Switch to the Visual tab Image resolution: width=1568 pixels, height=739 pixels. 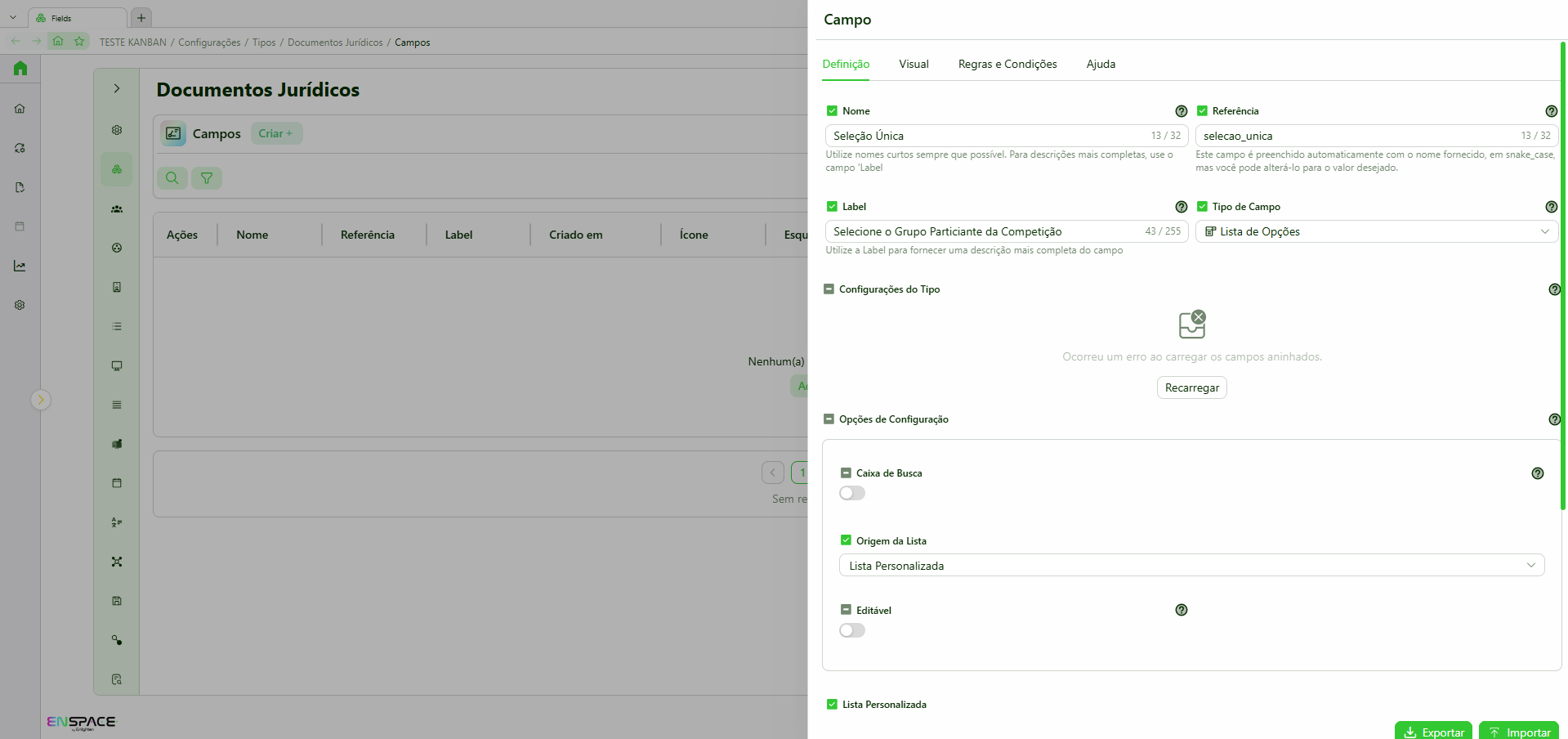pos(914,64)
